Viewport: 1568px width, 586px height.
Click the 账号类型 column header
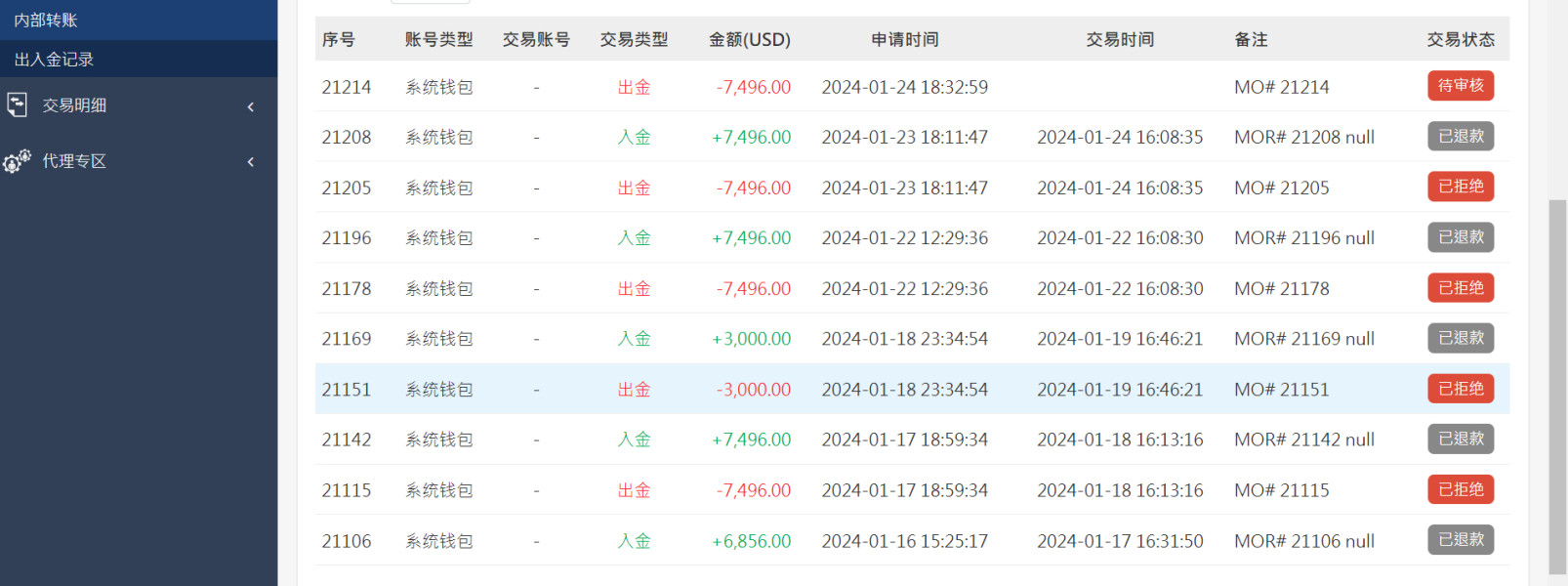click(x=438, y=40)
